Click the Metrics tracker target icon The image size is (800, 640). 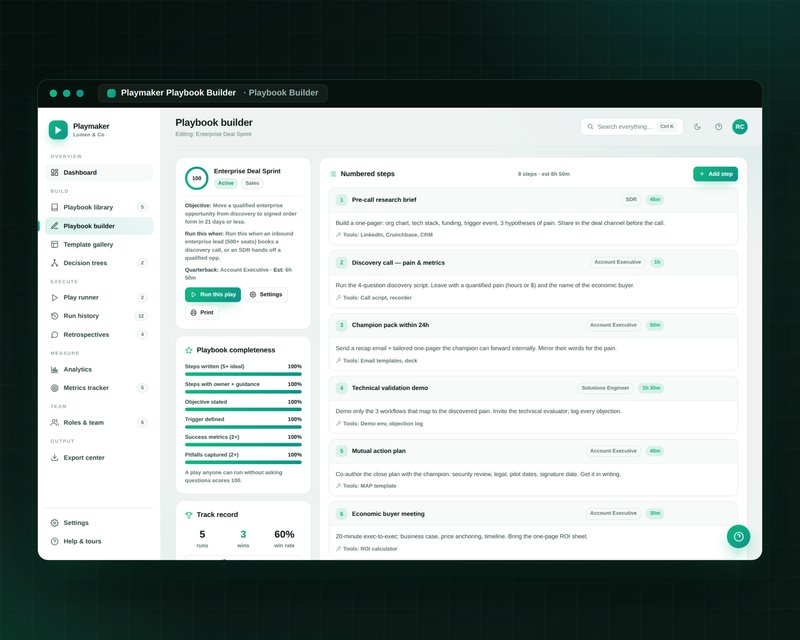click(x=55, y=388)
